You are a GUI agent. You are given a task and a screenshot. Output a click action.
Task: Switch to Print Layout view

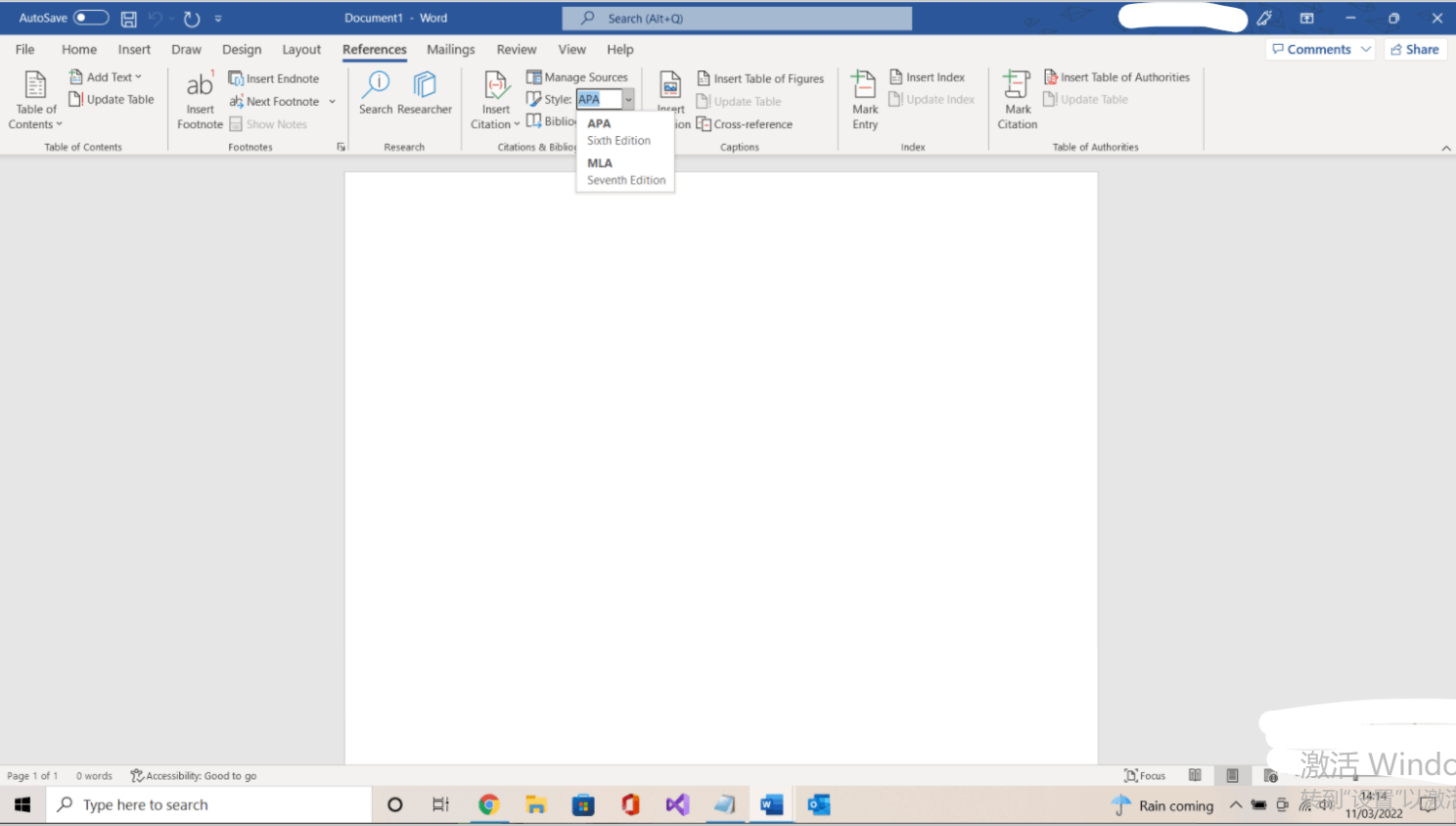click(1232, 776)
